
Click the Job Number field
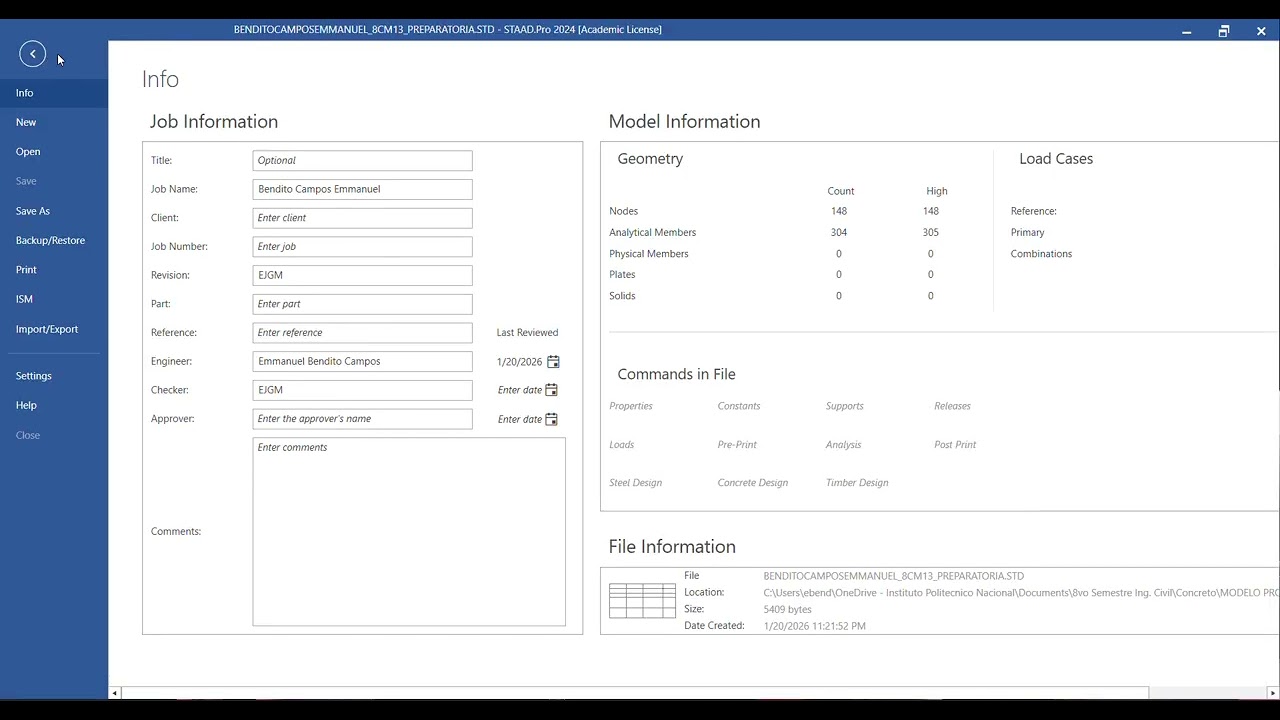coord(362,246)
